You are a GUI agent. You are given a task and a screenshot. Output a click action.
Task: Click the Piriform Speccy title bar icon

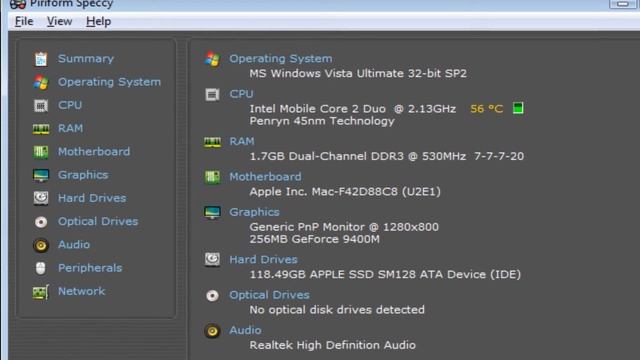click(x=18, y=4)
